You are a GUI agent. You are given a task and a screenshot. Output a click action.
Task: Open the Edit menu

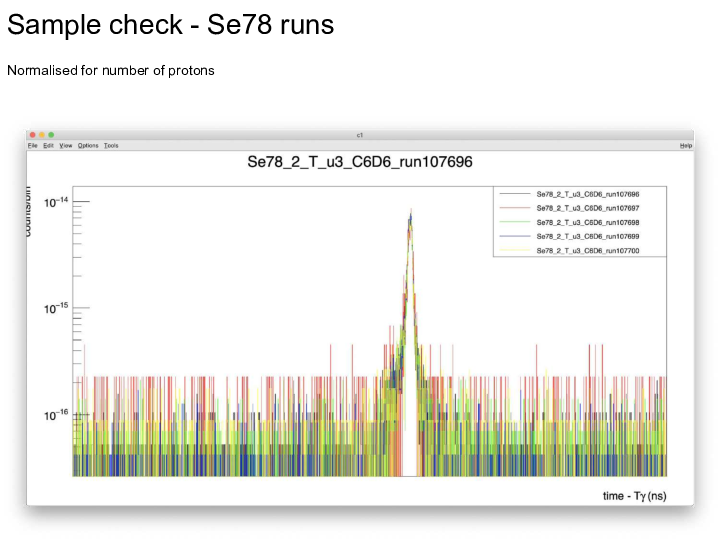tap(48, 145)
